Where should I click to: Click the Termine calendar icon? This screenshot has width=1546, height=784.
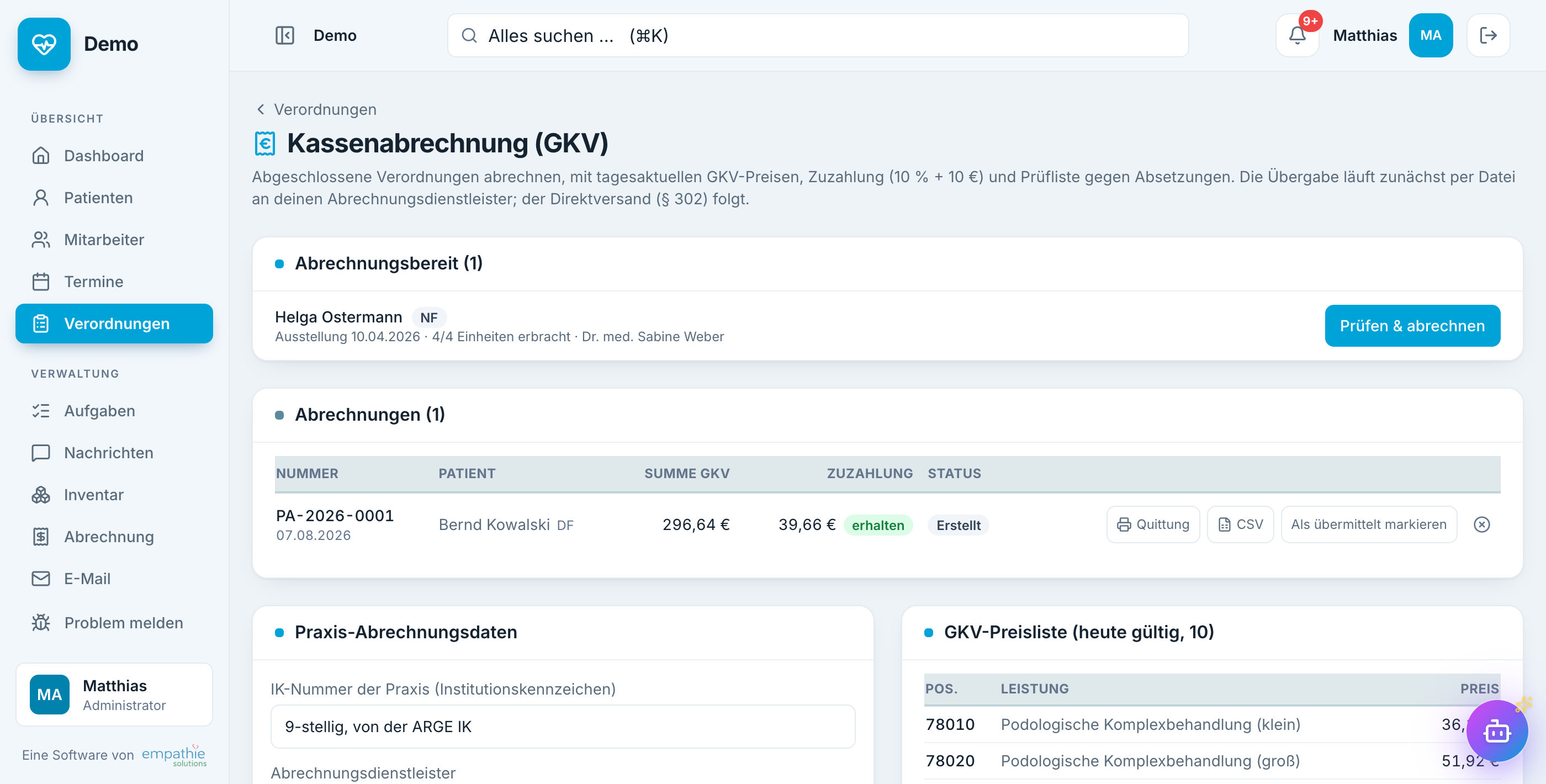(41, 282)
